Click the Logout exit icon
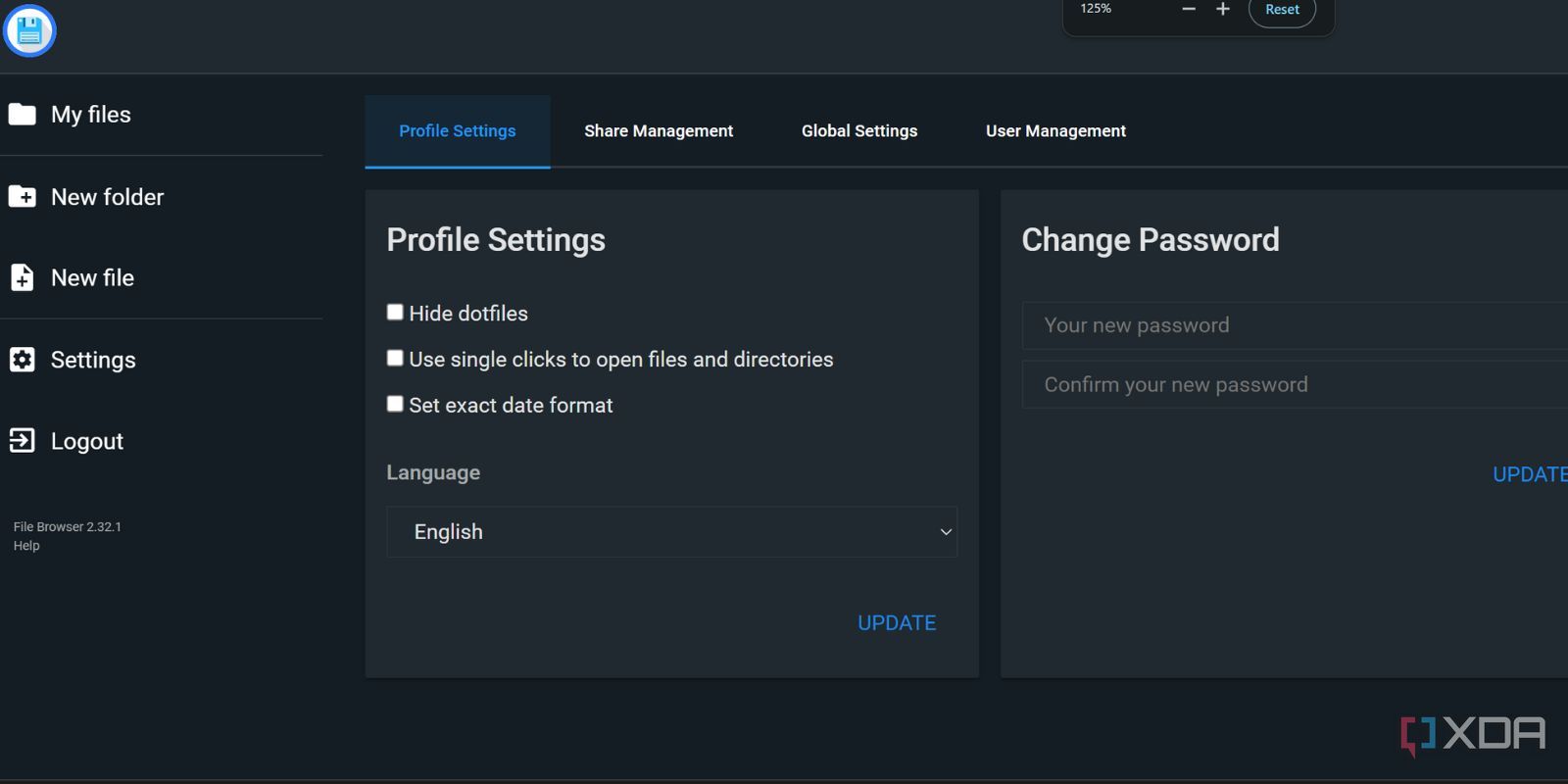This screenshot has height=784, width=1568. 22,441
